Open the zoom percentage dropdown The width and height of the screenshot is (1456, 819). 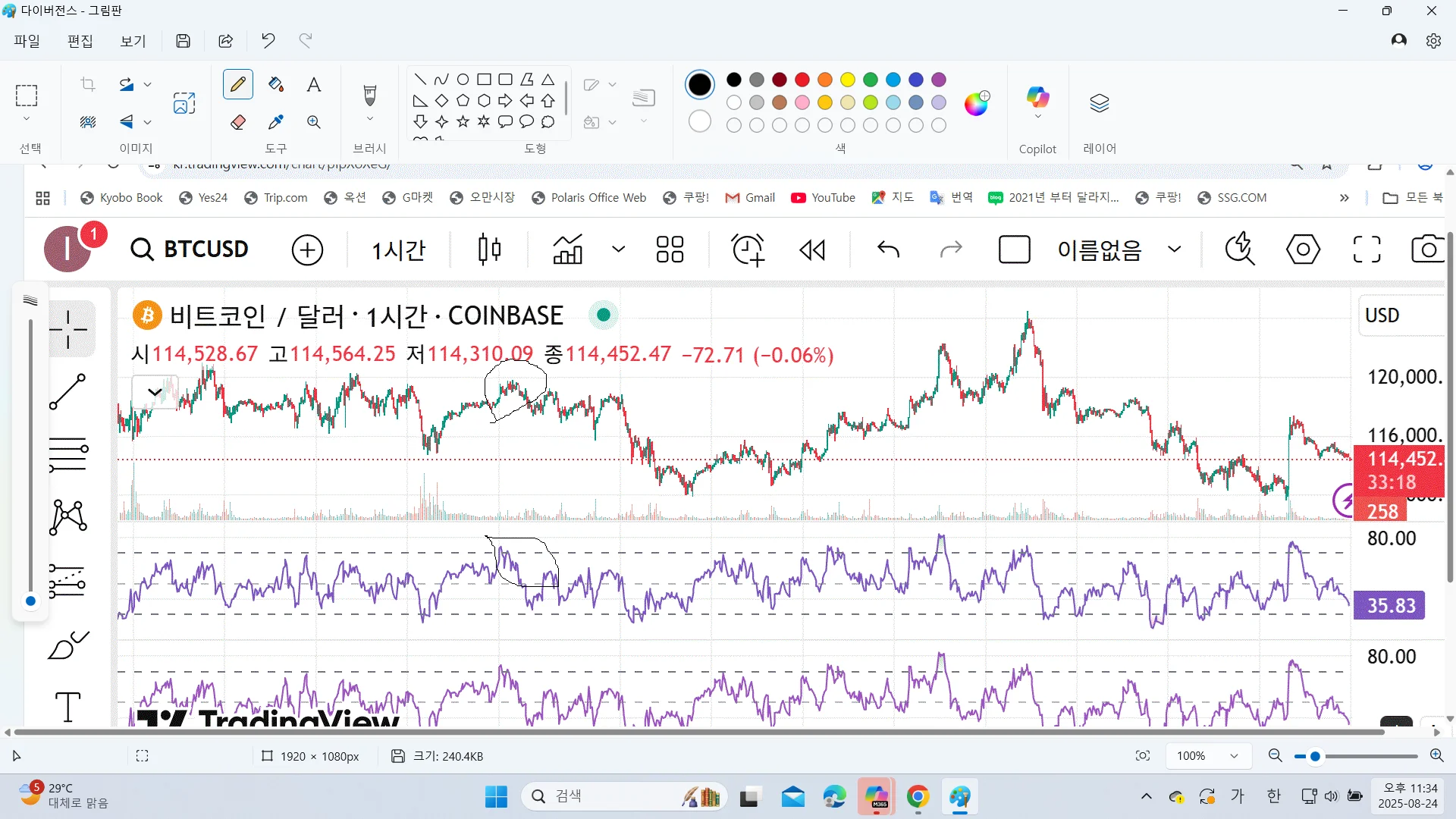[x=1233, y=756]
